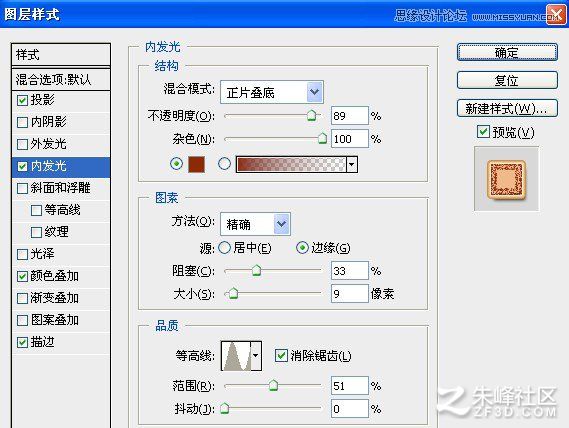Image resolution: width=569 pixels, height=428 pixels.
Task: Click the 新建样式 button
Action: (x=507, y=109)
